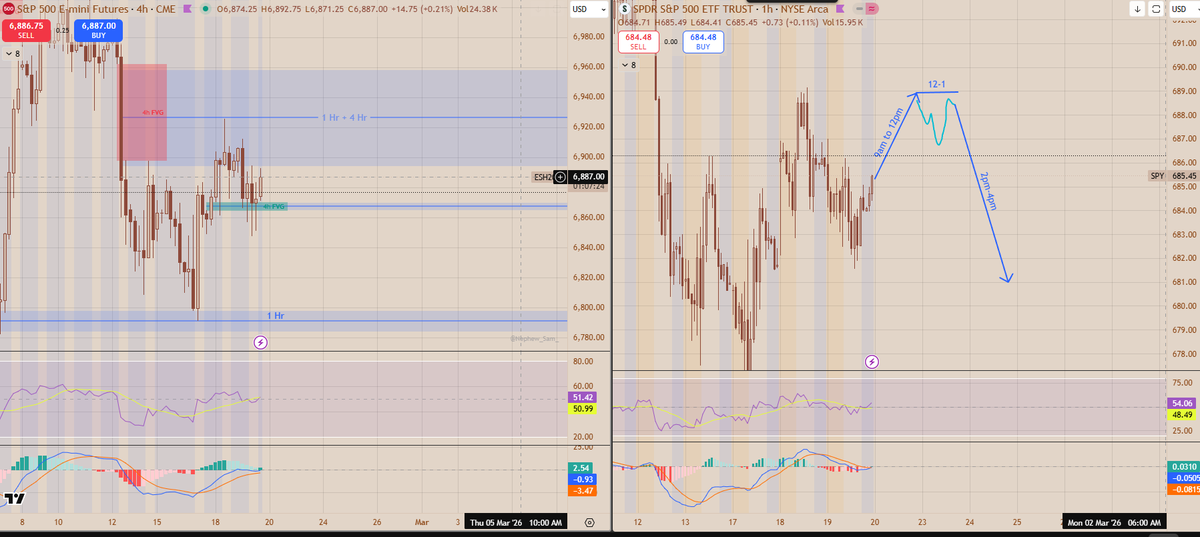Click the down-arrow button atop the SPY chart
The height and width of the screenshot is (537, 1200).
click(x=1138, y=9)
